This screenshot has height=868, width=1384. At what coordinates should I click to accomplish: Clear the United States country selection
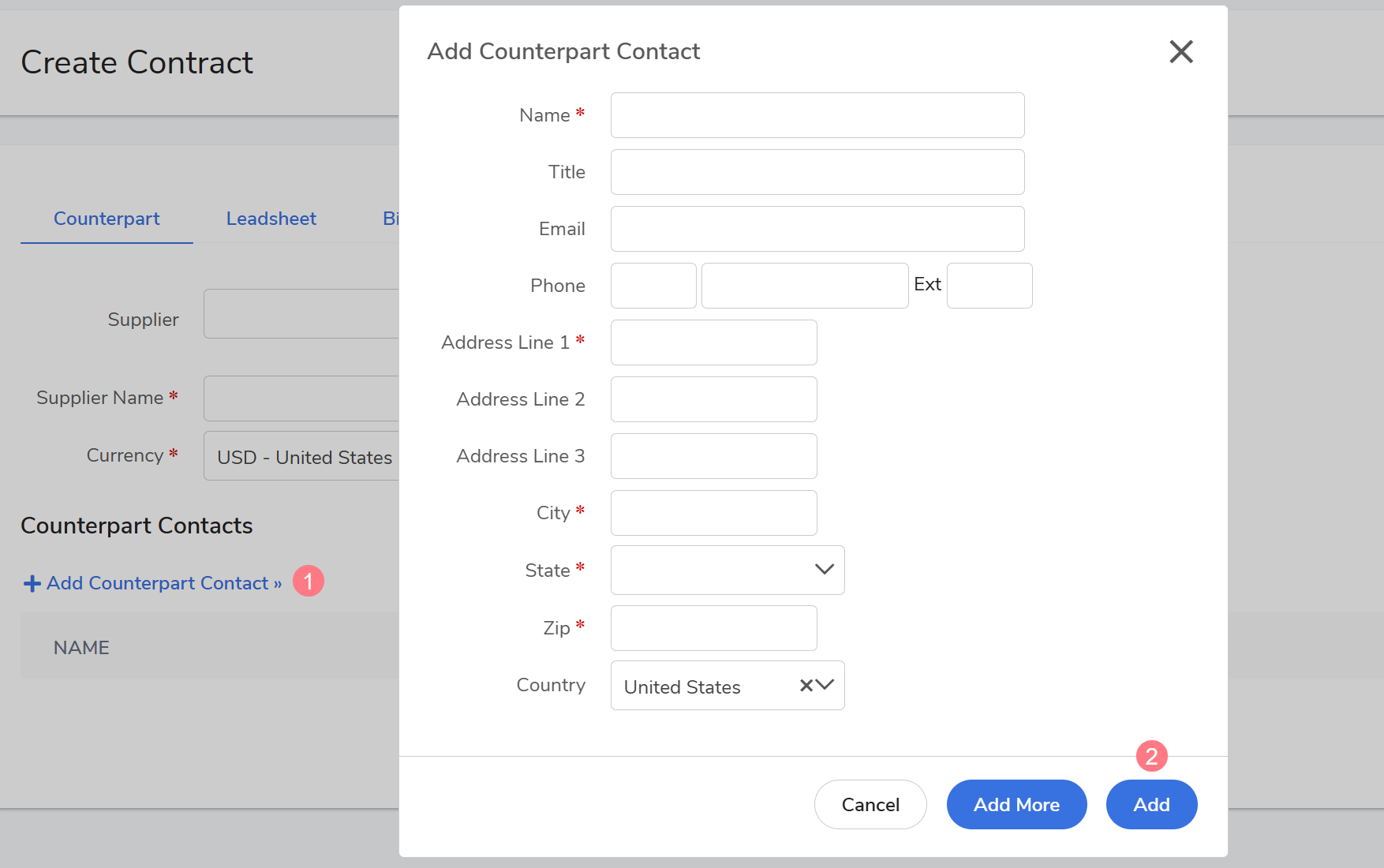click(806, 685)
